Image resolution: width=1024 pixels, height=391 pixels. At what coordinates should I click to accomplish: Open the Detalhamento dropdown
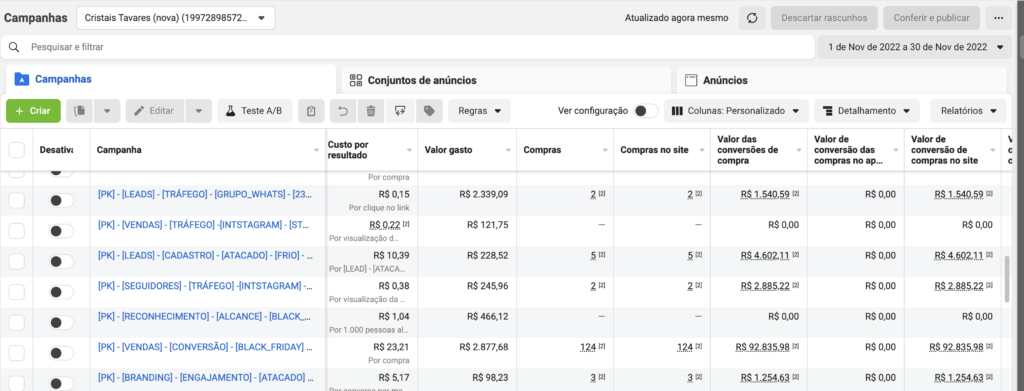[867, 111]
